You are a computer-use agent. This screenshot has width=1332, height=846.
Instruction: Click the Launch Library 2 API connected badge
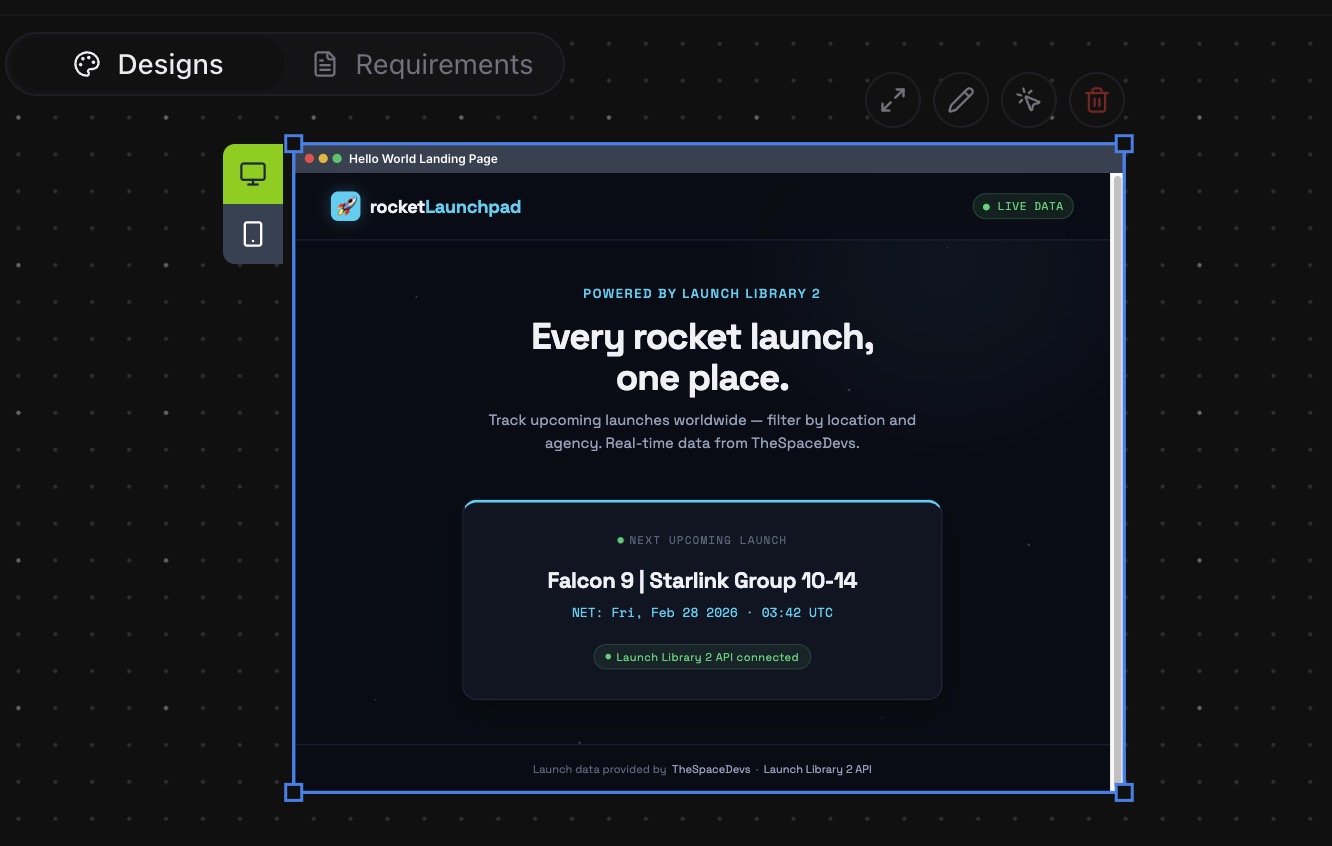(702, 657)
